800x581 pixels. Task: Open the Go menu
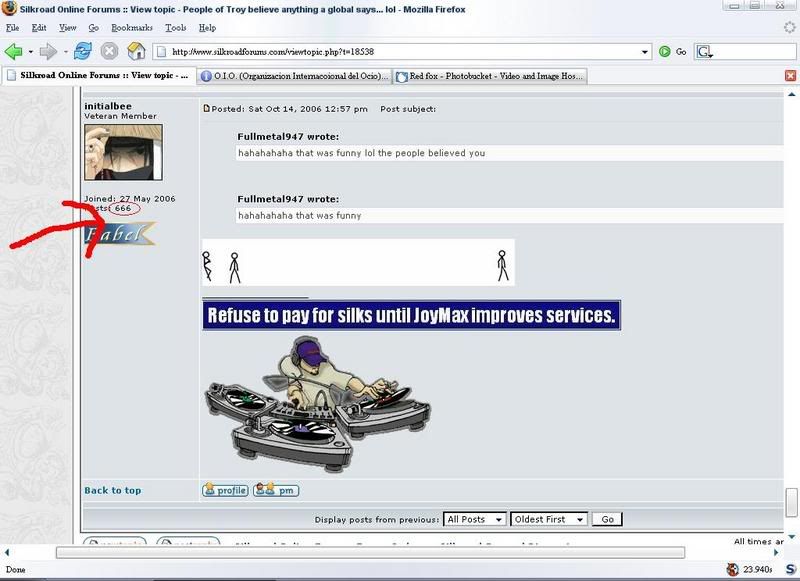[93, 28]
